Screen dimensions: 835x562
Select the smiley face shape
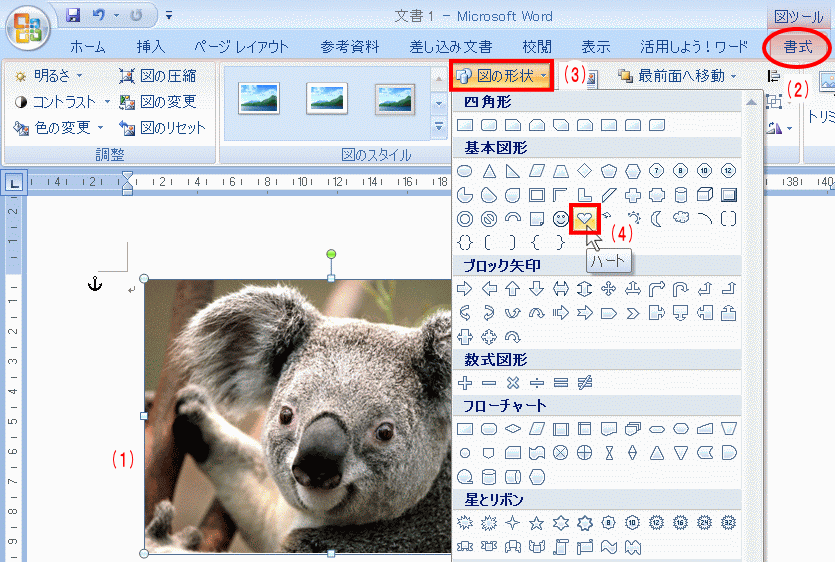point(560,218)
